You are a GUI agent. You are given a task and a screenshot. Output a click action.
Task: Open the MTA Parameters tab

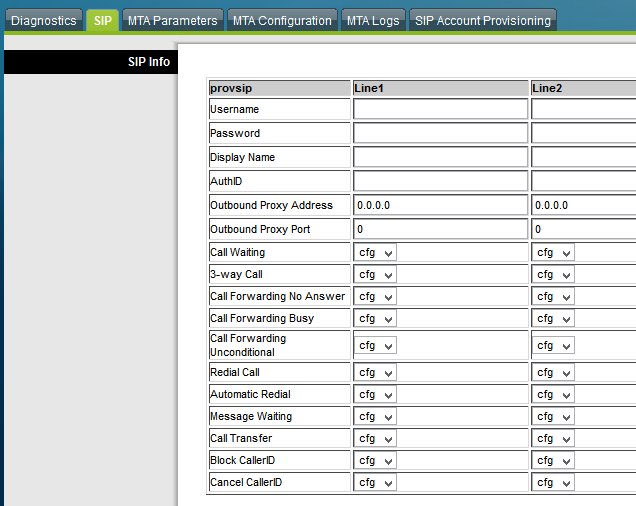pyautogui.click(x=172, y=20)
